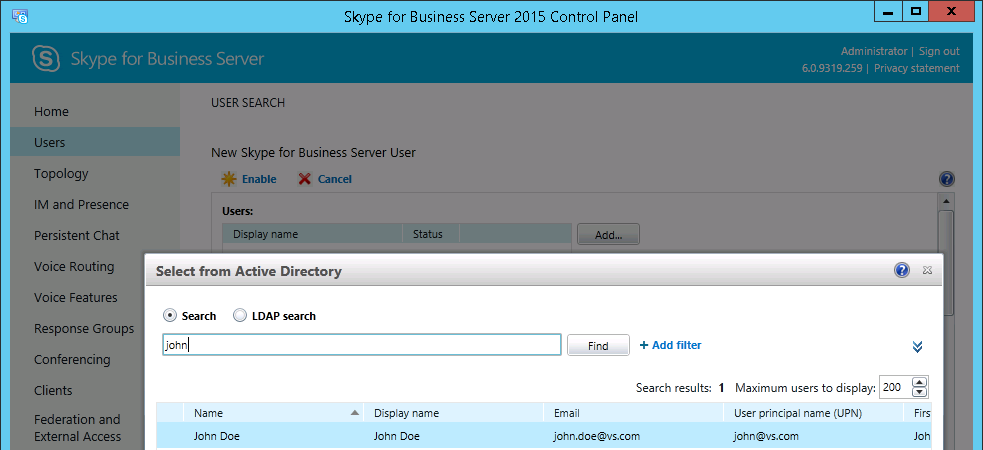
Task: Click Sign out link
Action: pos(939,51)
